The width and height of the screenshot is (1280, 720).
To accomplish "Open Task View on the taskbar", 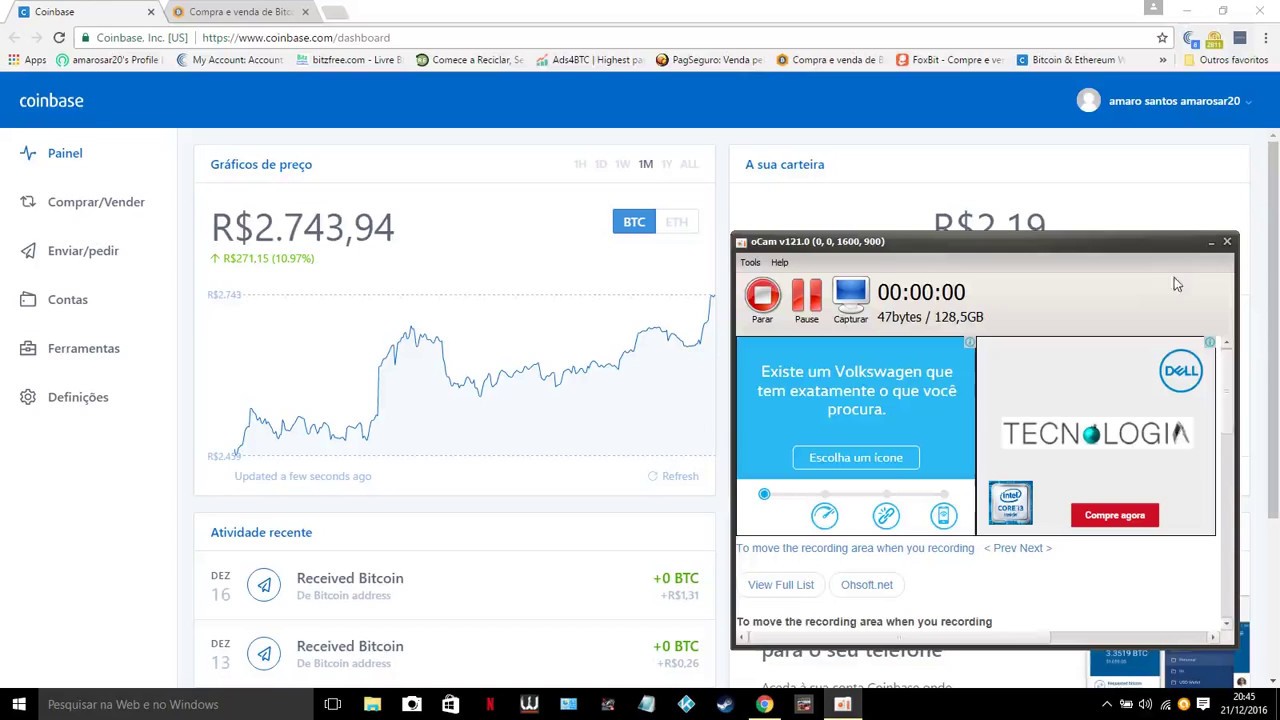I will [x=333, y=704].
